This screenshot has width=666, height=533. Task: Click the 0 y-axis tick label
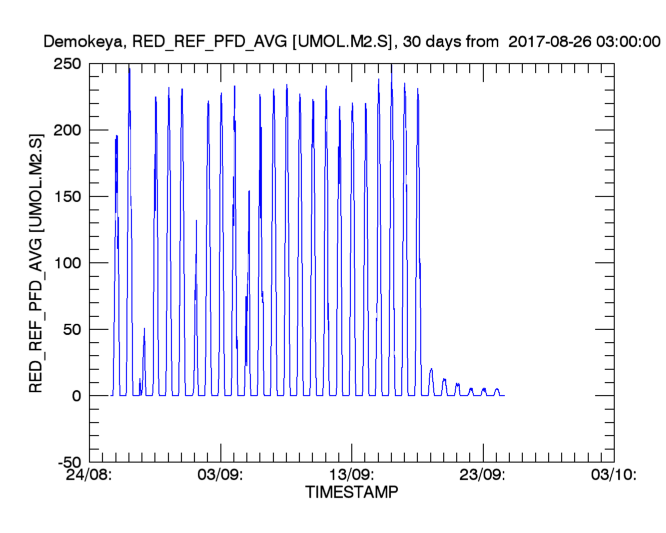(x=77, y=396)
